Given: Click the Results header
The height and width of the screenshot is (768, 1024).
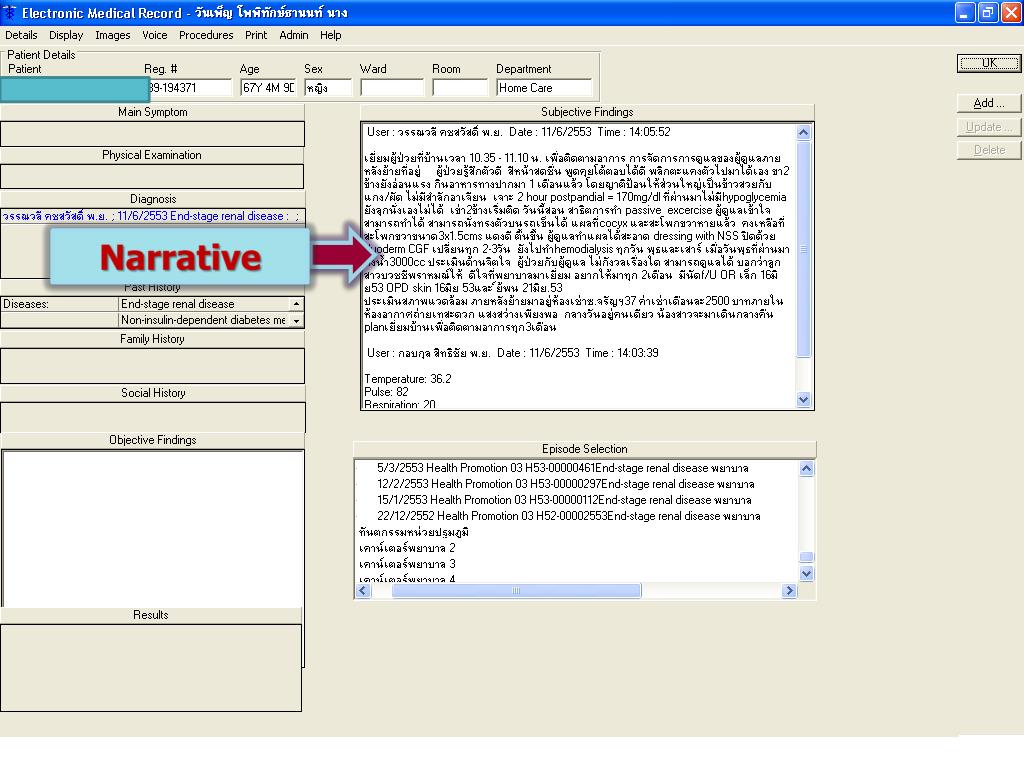Looking at the screenshot, I should [x=151, y=615].
